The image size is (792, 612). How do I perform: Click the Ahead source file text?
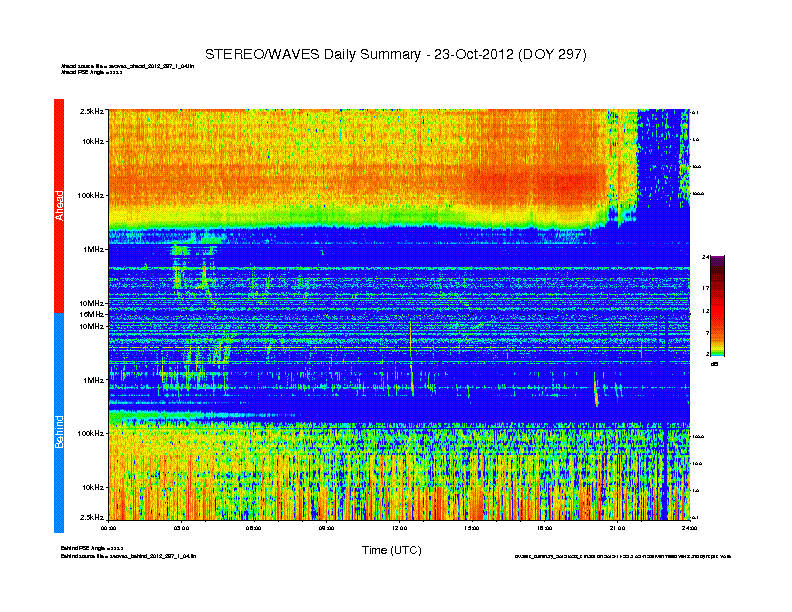(127, 66)
